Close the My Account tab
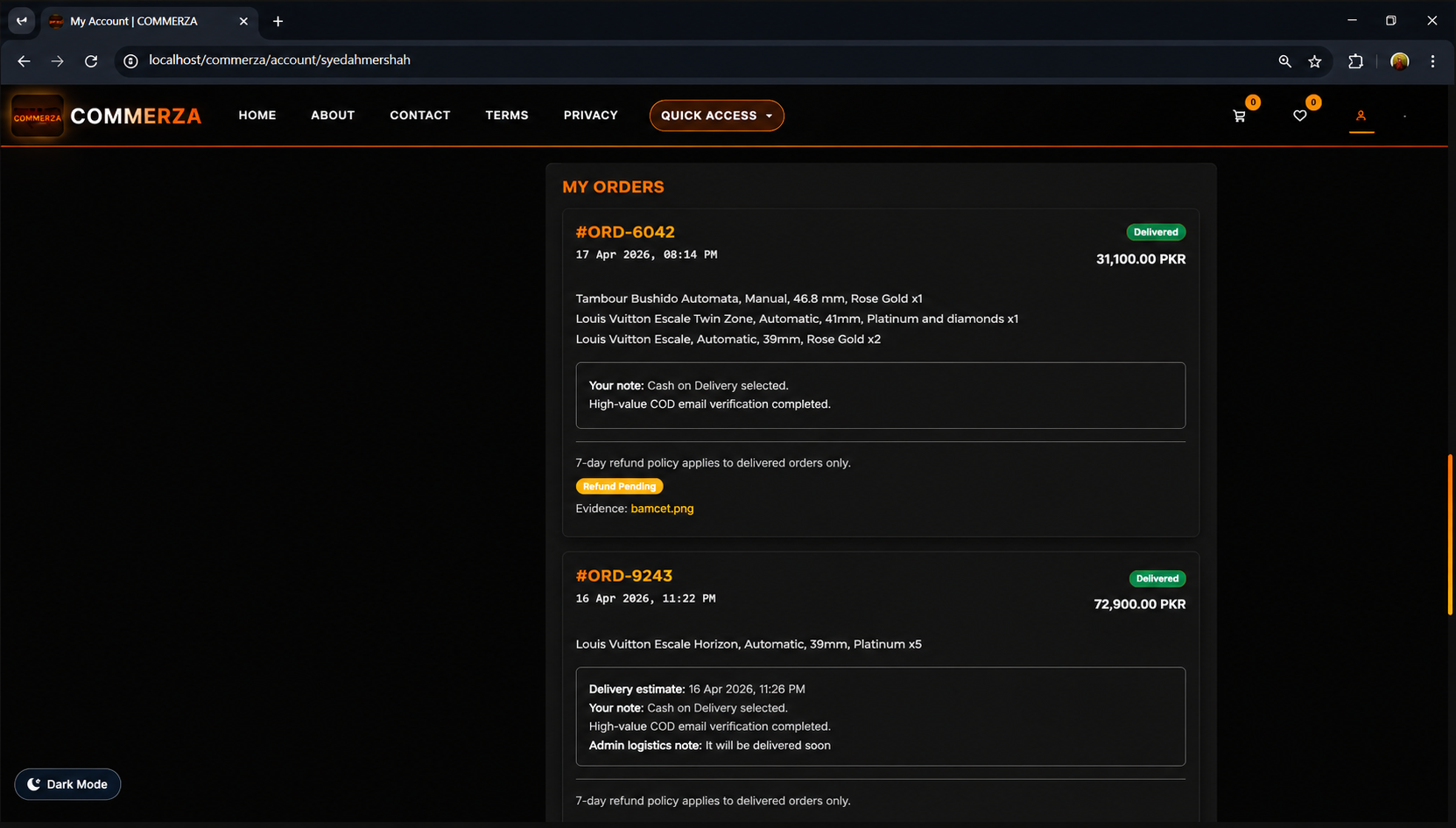 [x=243, y=21]
